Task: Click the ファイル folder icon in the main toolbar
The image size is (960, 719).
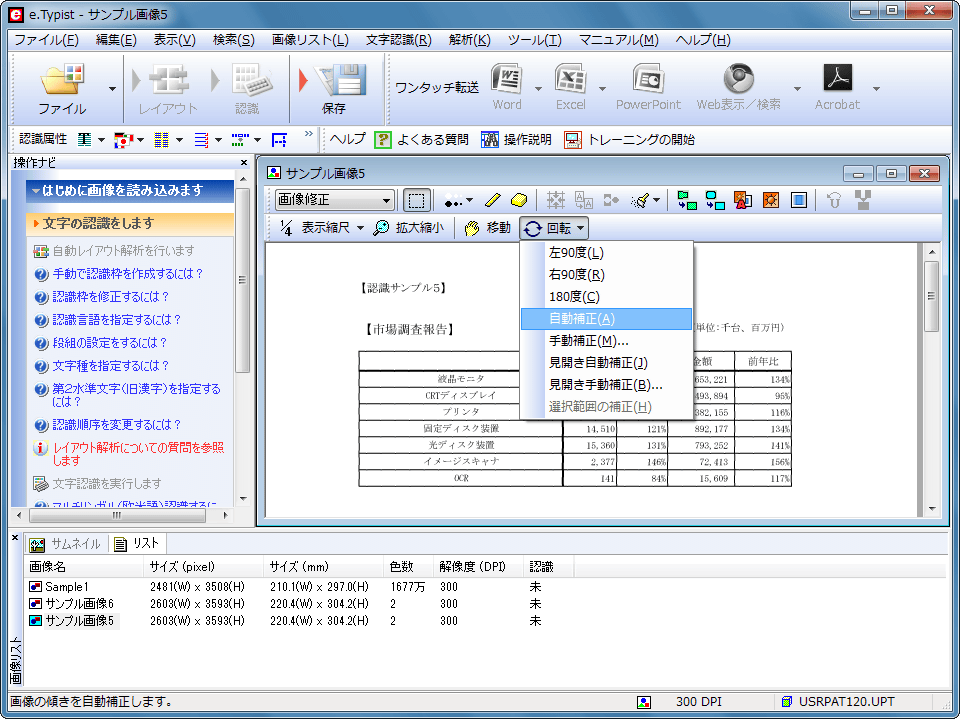Action: point(61,80)
